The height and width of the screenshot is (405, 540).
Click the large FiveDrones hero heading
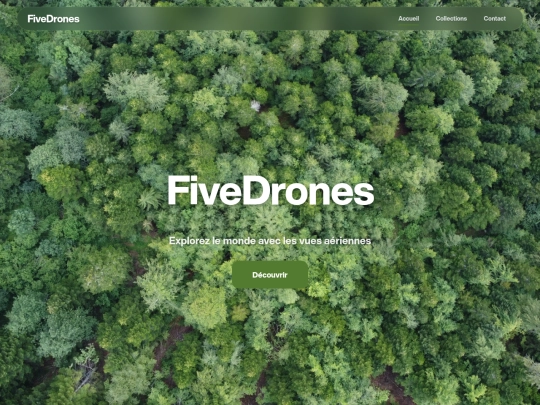271,190
